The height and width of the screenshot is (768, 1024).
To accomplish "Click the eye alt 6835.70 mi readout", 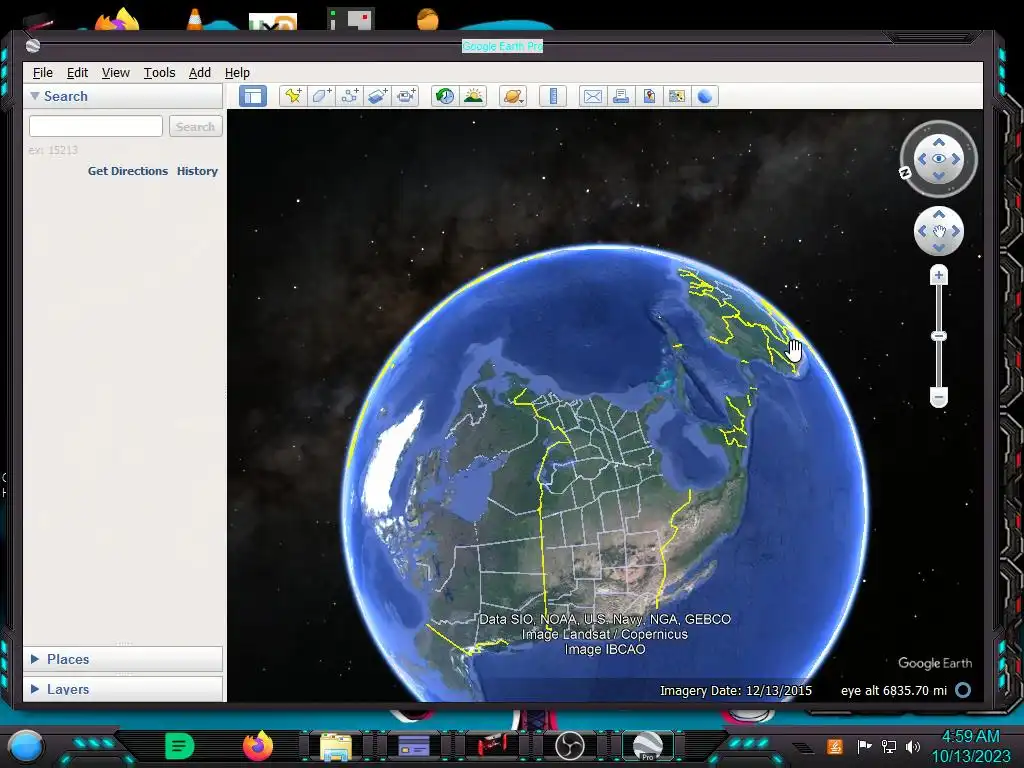I will (894, 690).
